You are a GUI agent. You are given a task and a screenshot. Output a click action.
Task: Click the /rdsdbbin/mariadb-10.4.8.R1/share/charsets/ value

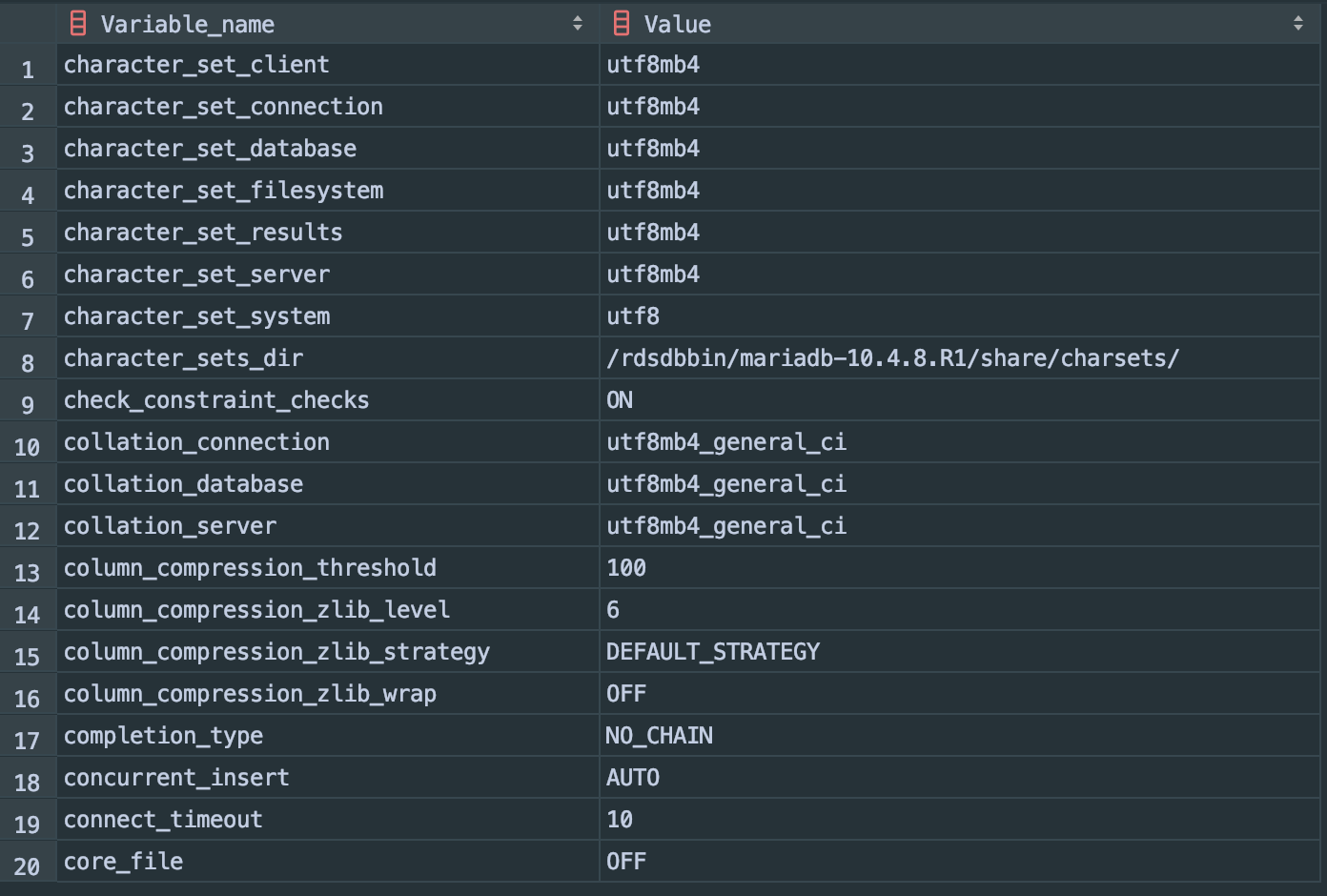click(x=893, y=358)
